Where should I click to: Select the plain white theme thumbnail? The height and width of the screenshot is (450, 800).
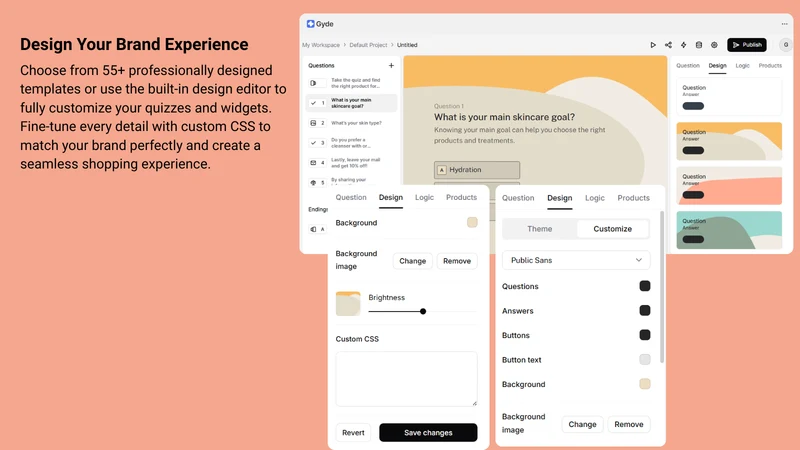pos(729,97)
